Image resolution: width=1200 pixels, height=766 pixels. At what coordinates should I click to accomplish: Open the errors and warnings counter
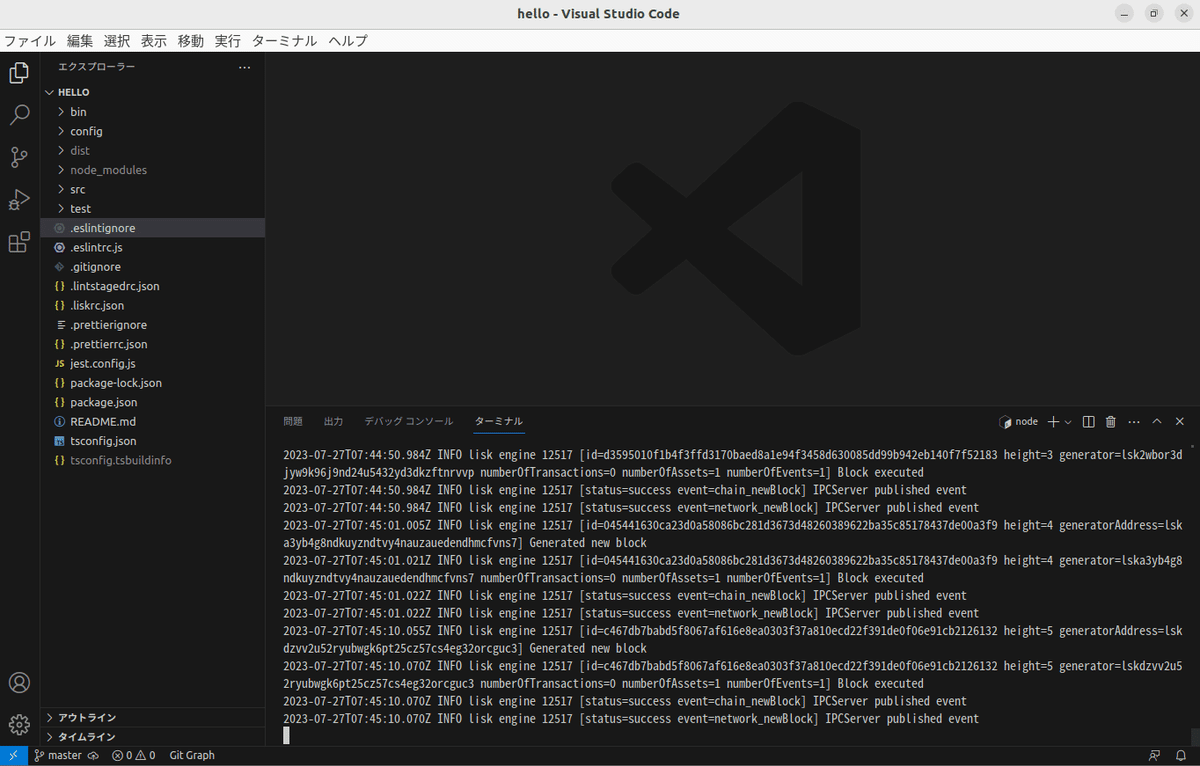(133, 756)
